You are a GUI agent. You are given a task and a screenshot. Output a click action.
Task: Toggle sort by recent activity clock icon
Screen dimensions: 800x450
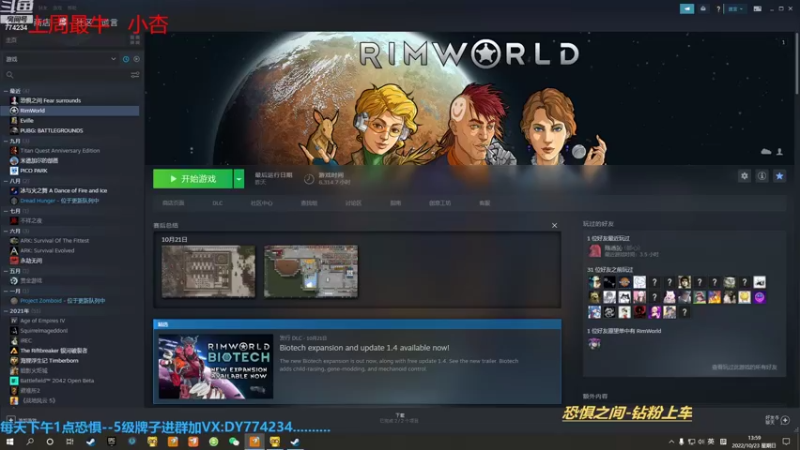pos(126,59)
